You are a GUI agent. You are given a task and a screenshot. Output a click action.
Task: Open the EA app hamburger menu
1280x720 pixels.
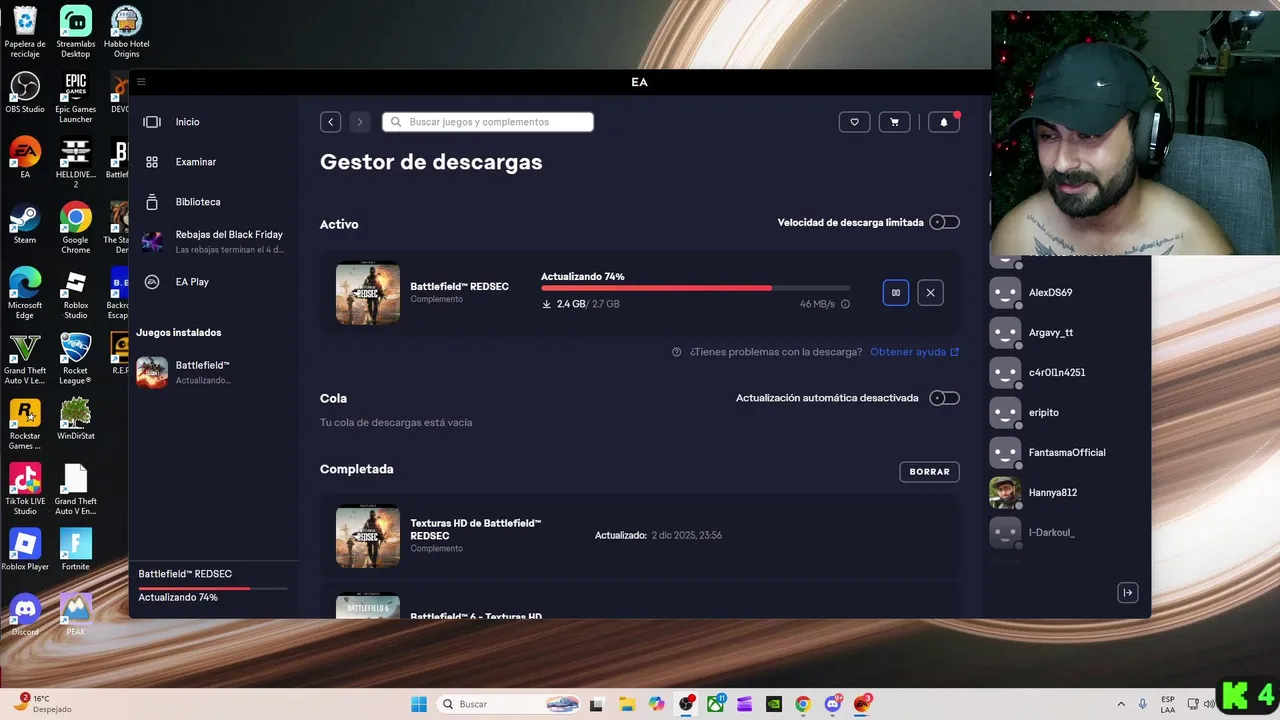click(141, 82)
